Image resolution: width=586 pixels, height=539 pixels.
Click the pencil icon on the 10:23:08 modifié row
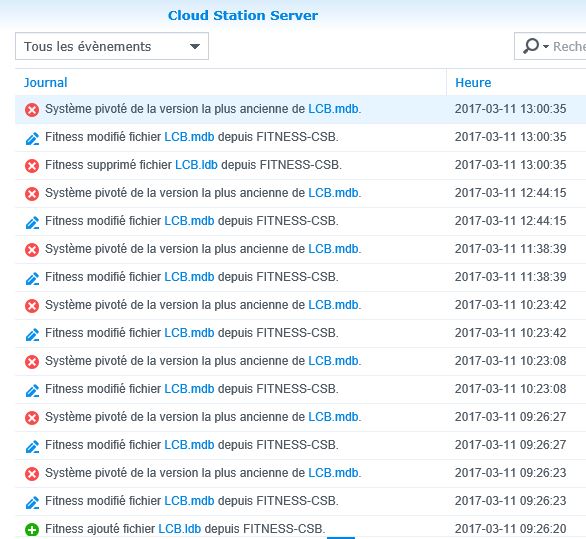[32, 390]
